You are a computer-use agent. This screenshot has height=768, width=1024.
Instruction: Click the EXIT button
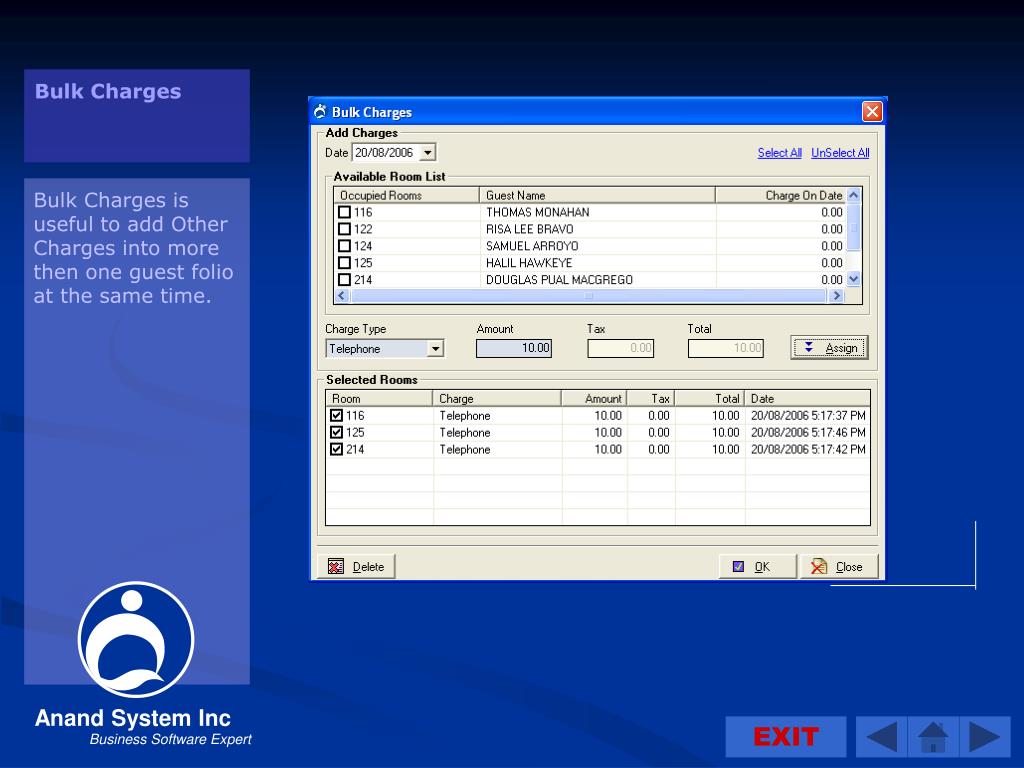[786, 737]
